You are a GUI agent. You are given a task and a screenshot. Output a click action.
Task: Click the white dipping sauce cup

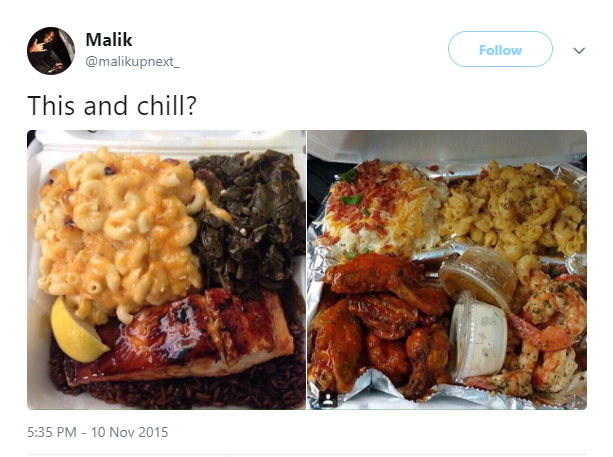(478, 336)
